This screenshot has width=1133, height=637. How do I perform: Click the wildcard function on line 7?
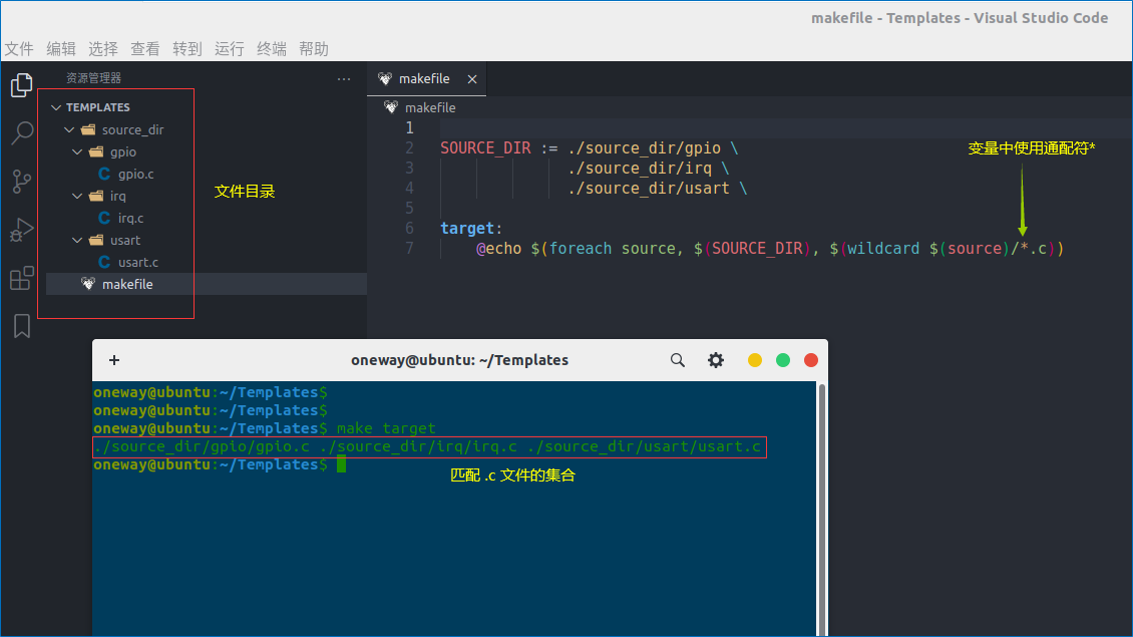[883, 248]
